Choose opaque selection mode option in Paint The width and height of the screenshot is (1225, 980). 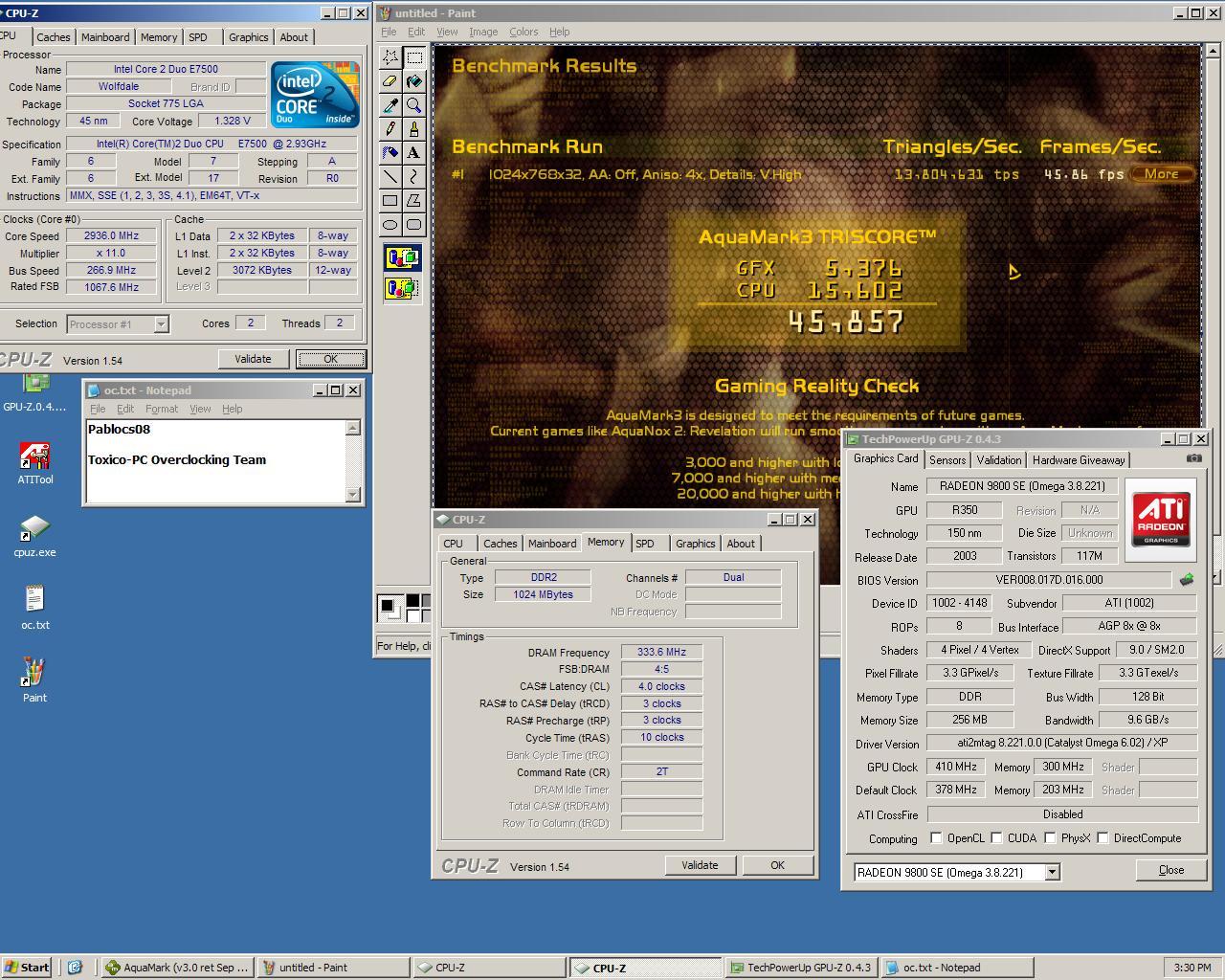click(403, 257)
